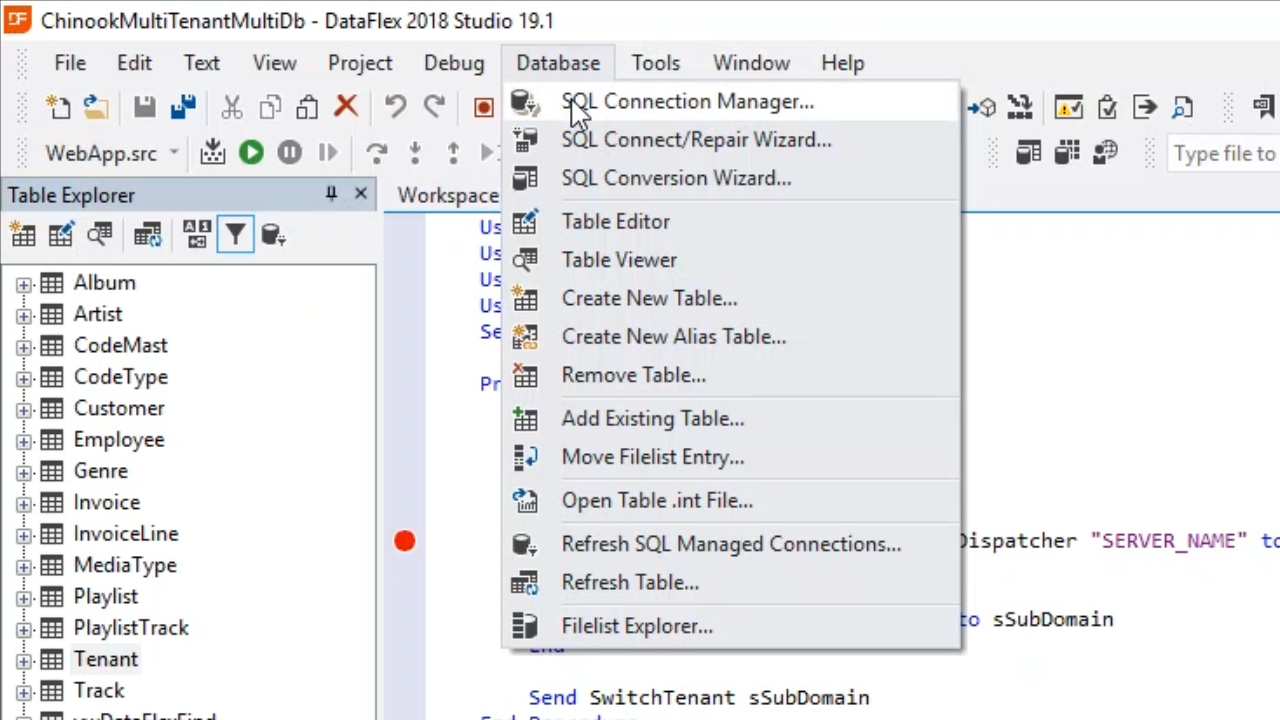The image size is (1280, 720).
Task: Click the Save All toolbar icon
Action: pos(183,107)
